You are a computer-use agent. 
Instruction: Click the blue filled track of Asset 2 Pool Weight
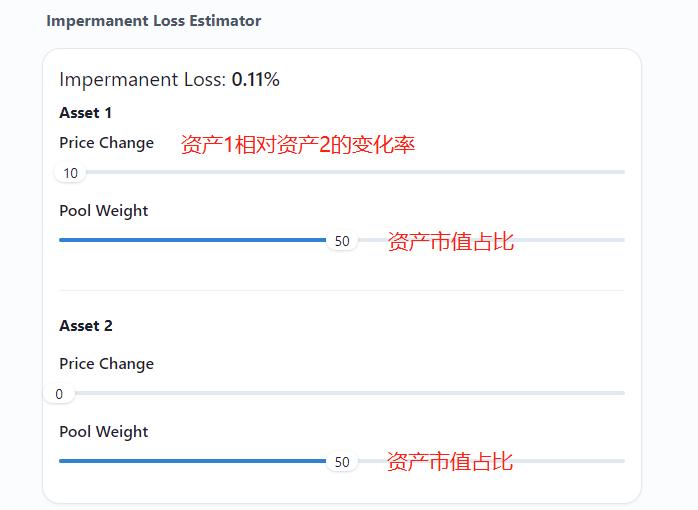tap(190, 461)
